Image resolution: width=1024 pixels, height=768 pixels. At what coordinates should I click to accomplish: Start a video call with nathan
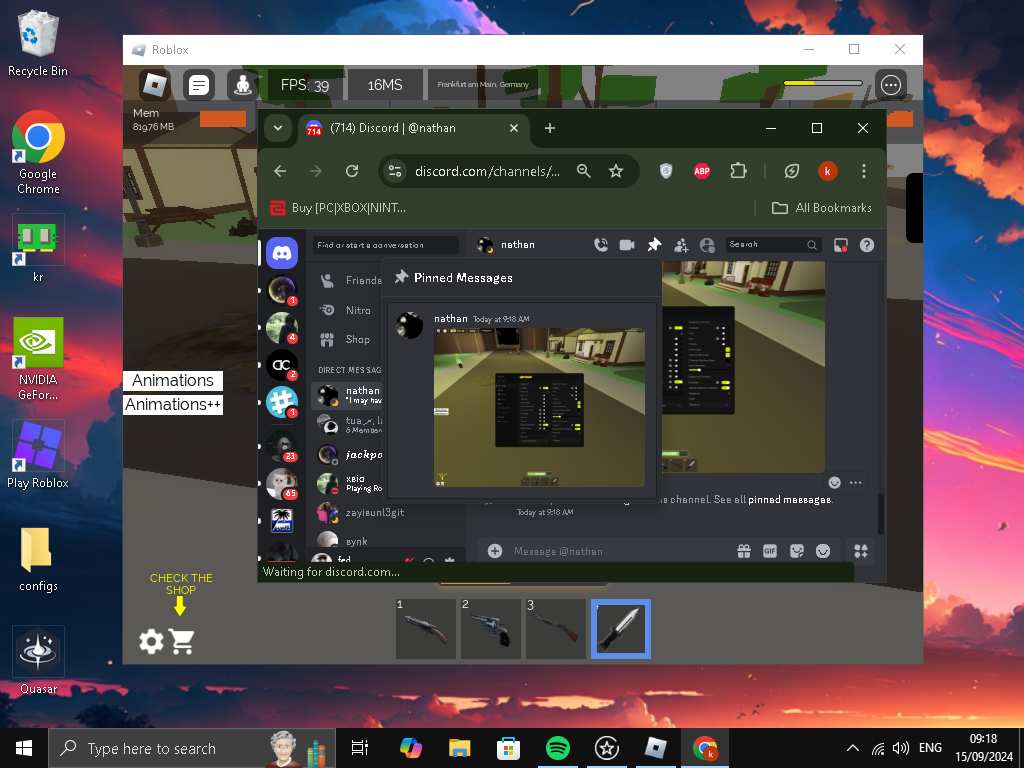coord(627,245)
